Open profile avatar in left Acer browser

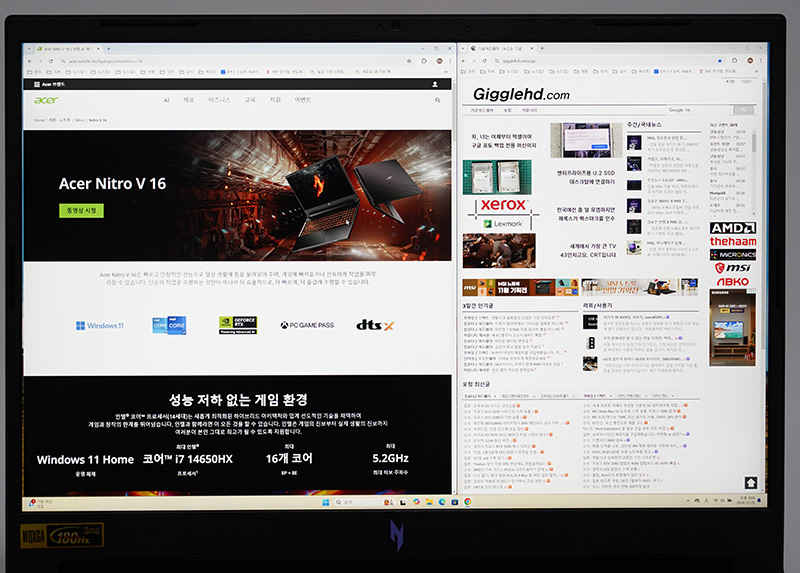coord(439,61)
